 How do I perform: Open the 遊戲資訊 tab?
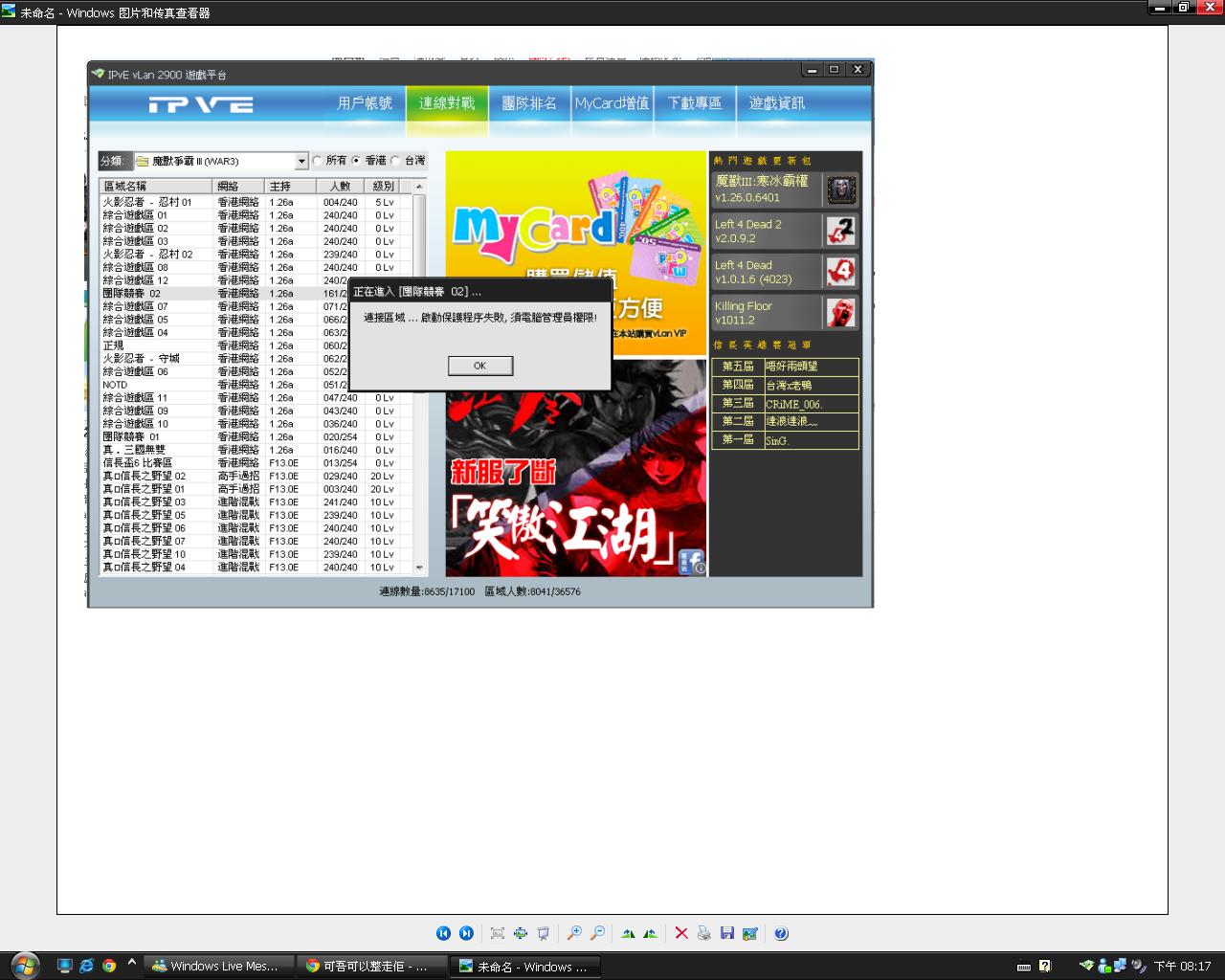(x=777, y=103)
